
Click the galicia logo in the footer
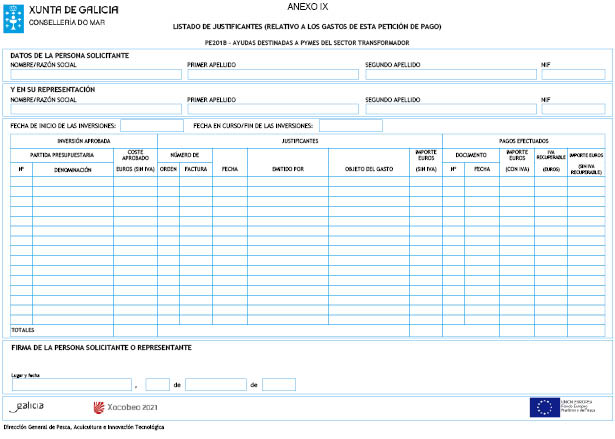tap(27, 407)
